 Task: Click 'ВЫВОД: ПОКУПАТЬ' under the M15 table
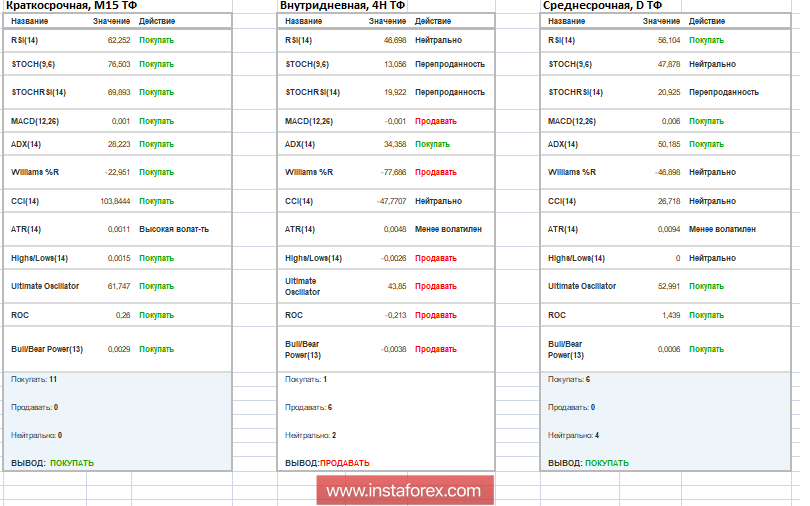coord(53,463)
